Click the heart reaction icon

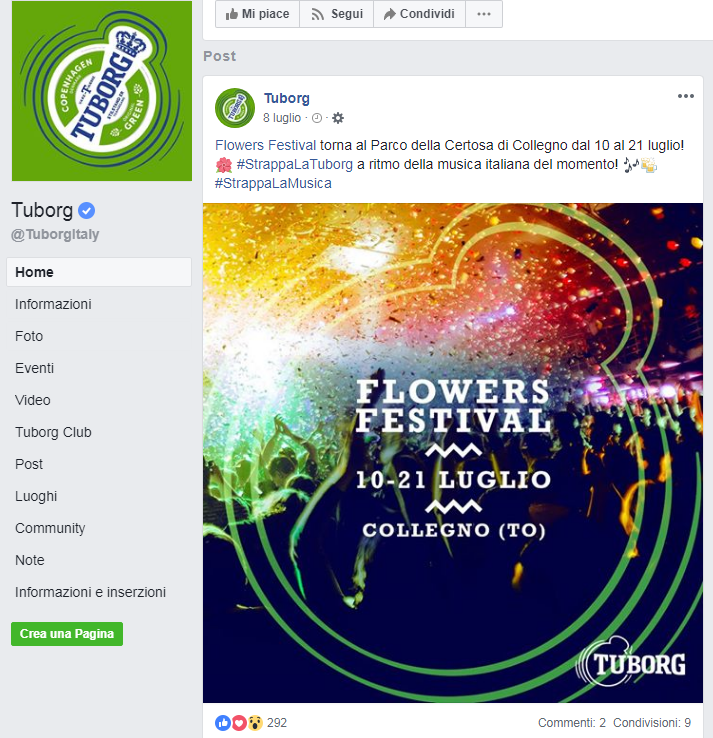(x=239, y=722)
